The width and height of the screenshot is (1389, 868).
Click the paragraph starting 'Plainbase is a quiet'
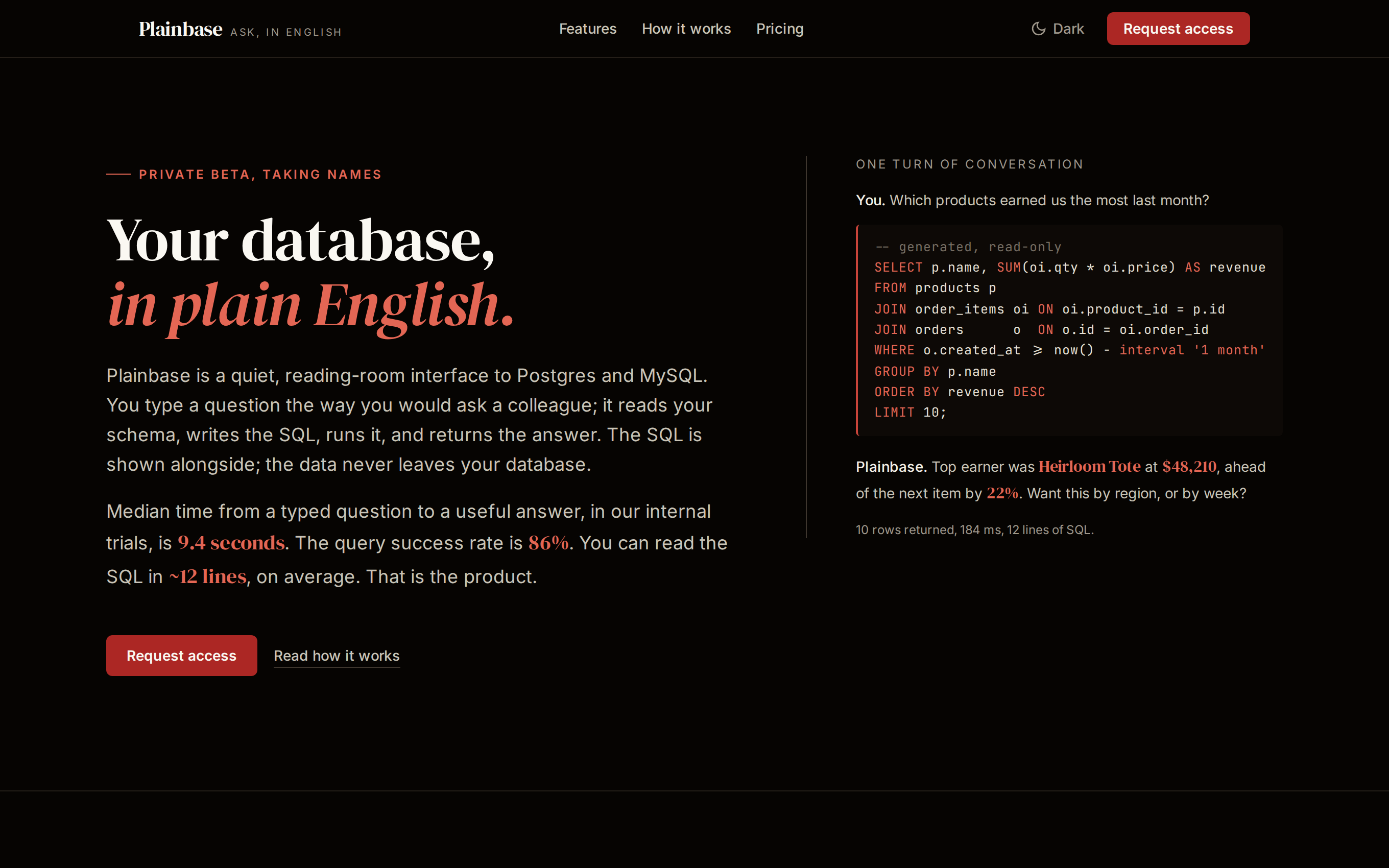409,420
